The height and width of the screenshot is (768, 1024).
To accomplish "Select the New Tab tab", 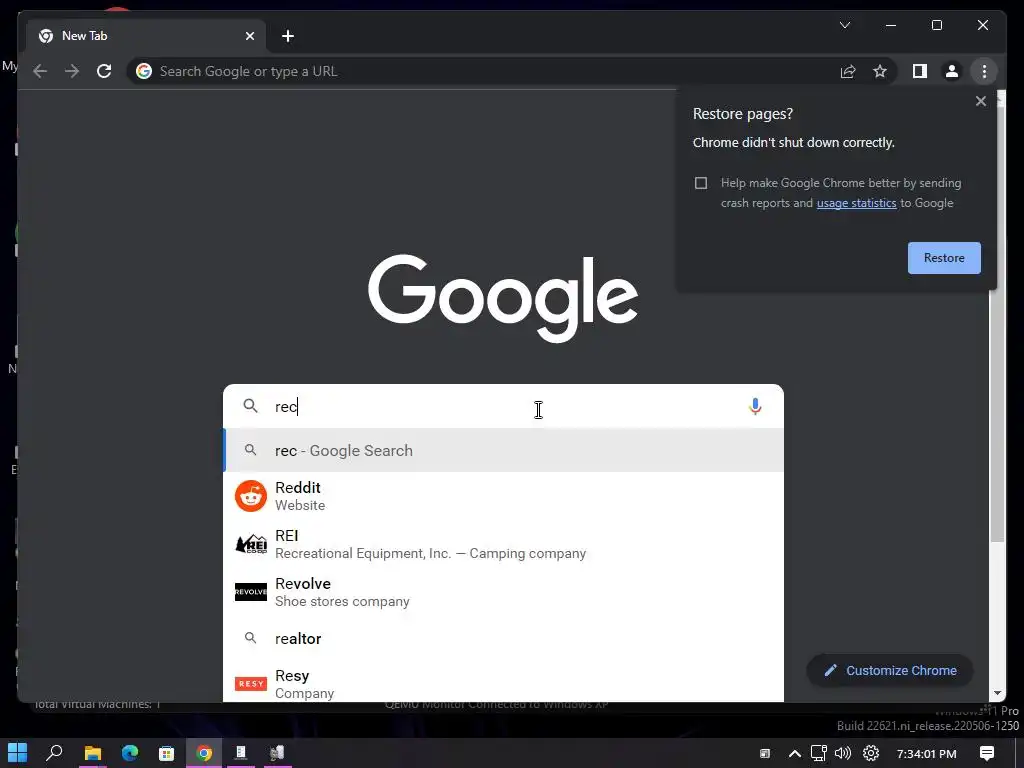I will click(146, 36).
